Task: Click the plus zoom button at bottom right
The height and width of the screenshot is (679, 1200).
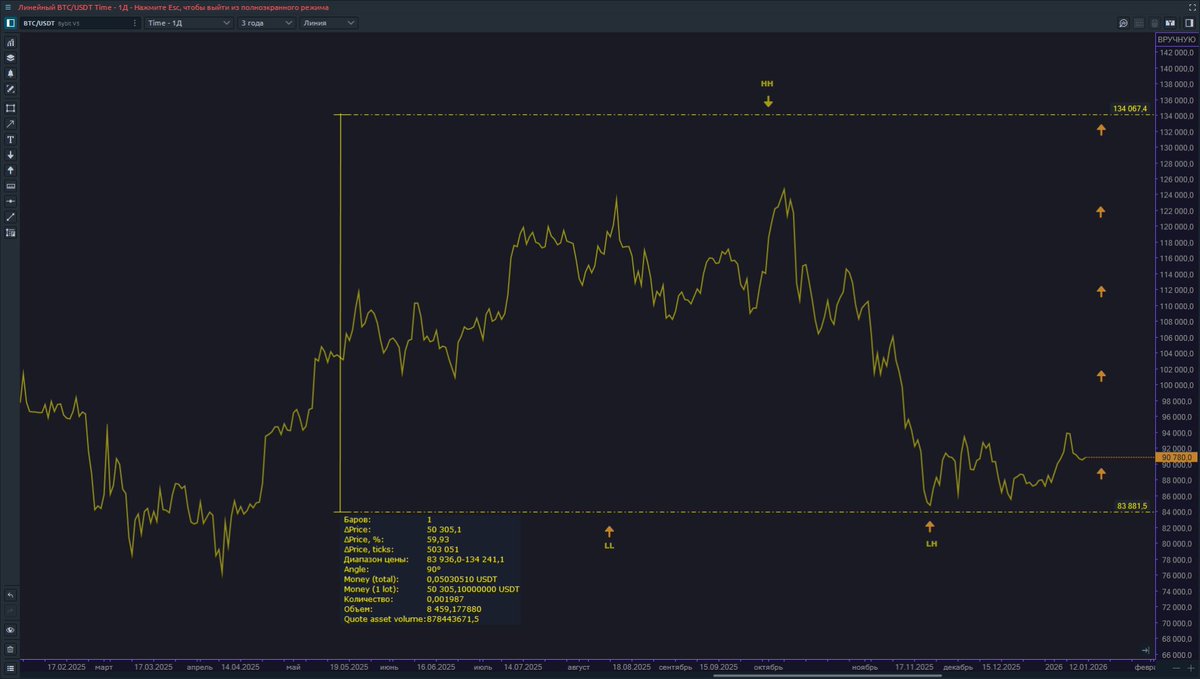Action: [1191, 667]
